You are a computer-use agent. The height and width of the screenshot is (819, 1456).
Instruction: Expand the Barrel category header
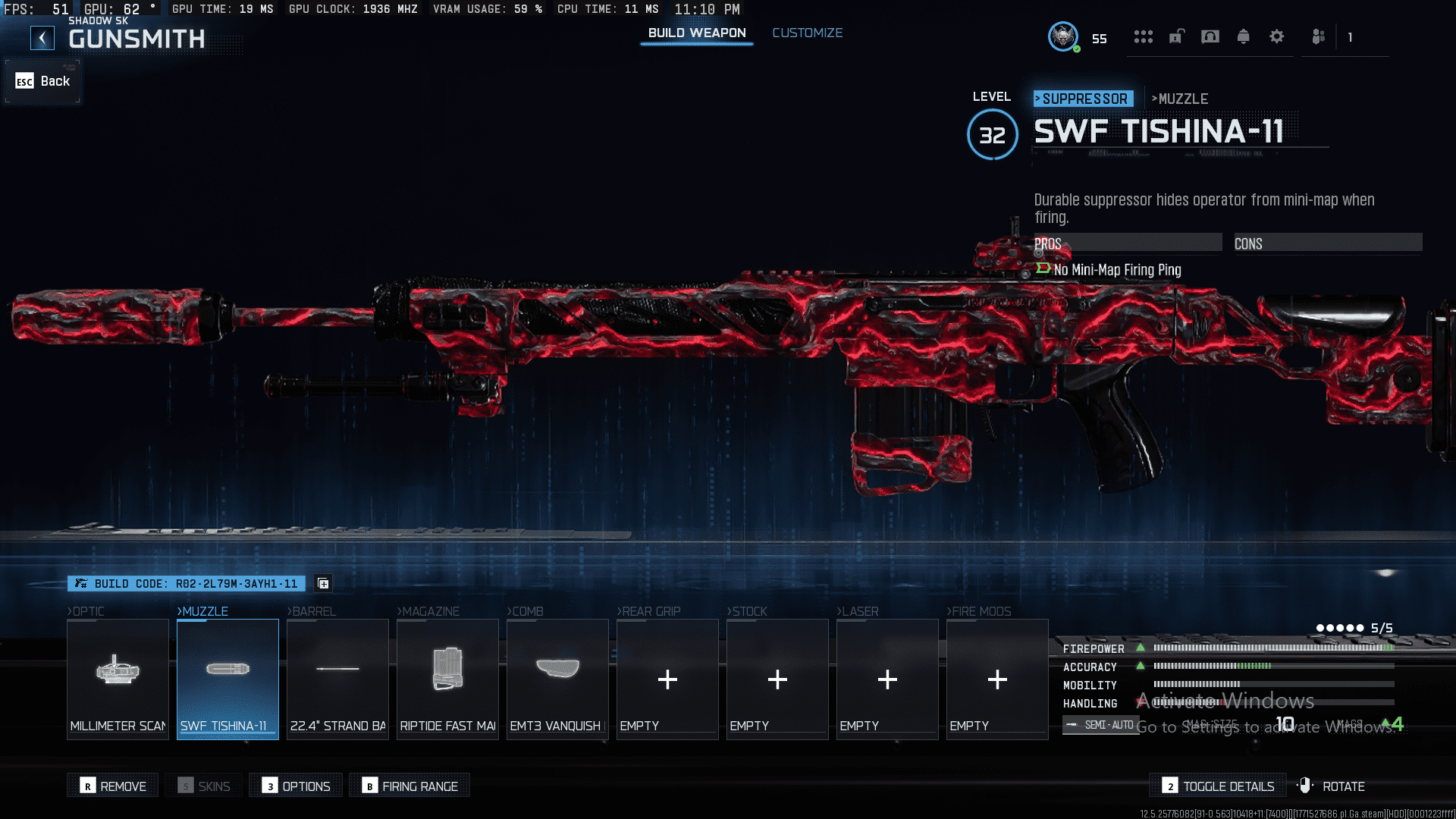(x=311, y=611)
